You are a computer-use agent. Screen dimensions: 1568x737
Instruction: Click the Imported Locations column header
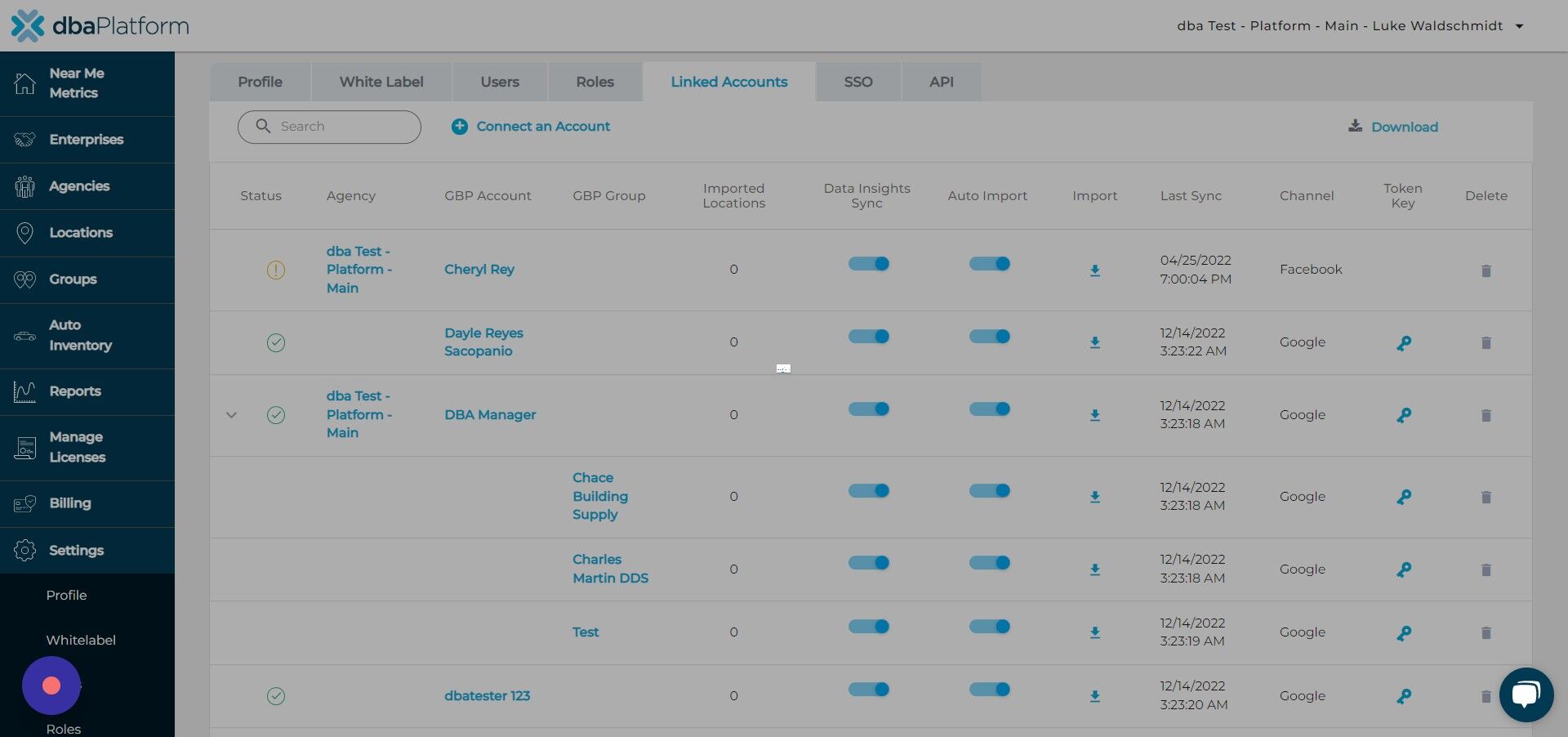(733, 196)
